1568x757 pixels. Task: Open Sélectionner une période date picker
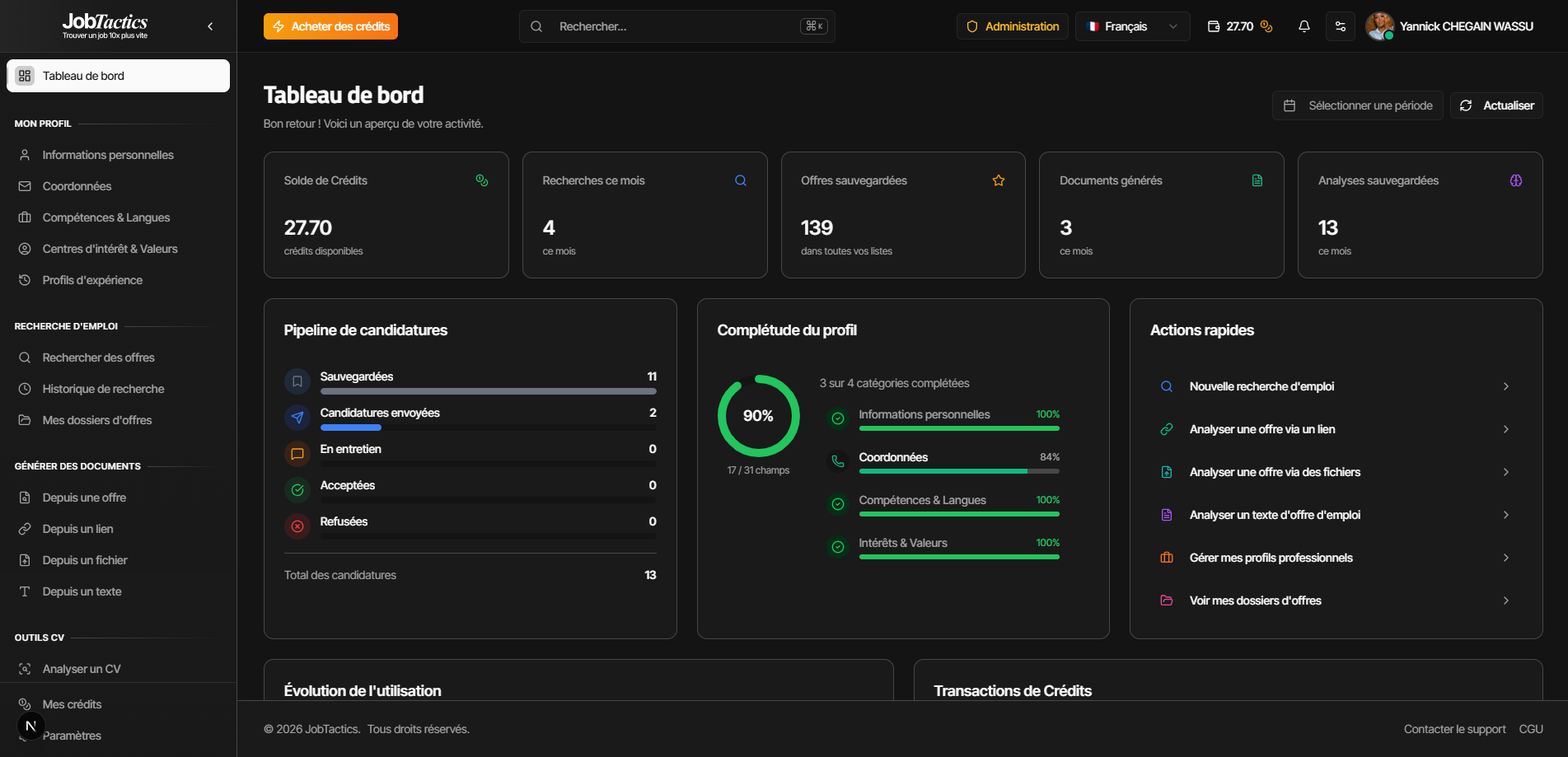(1357, 105)
